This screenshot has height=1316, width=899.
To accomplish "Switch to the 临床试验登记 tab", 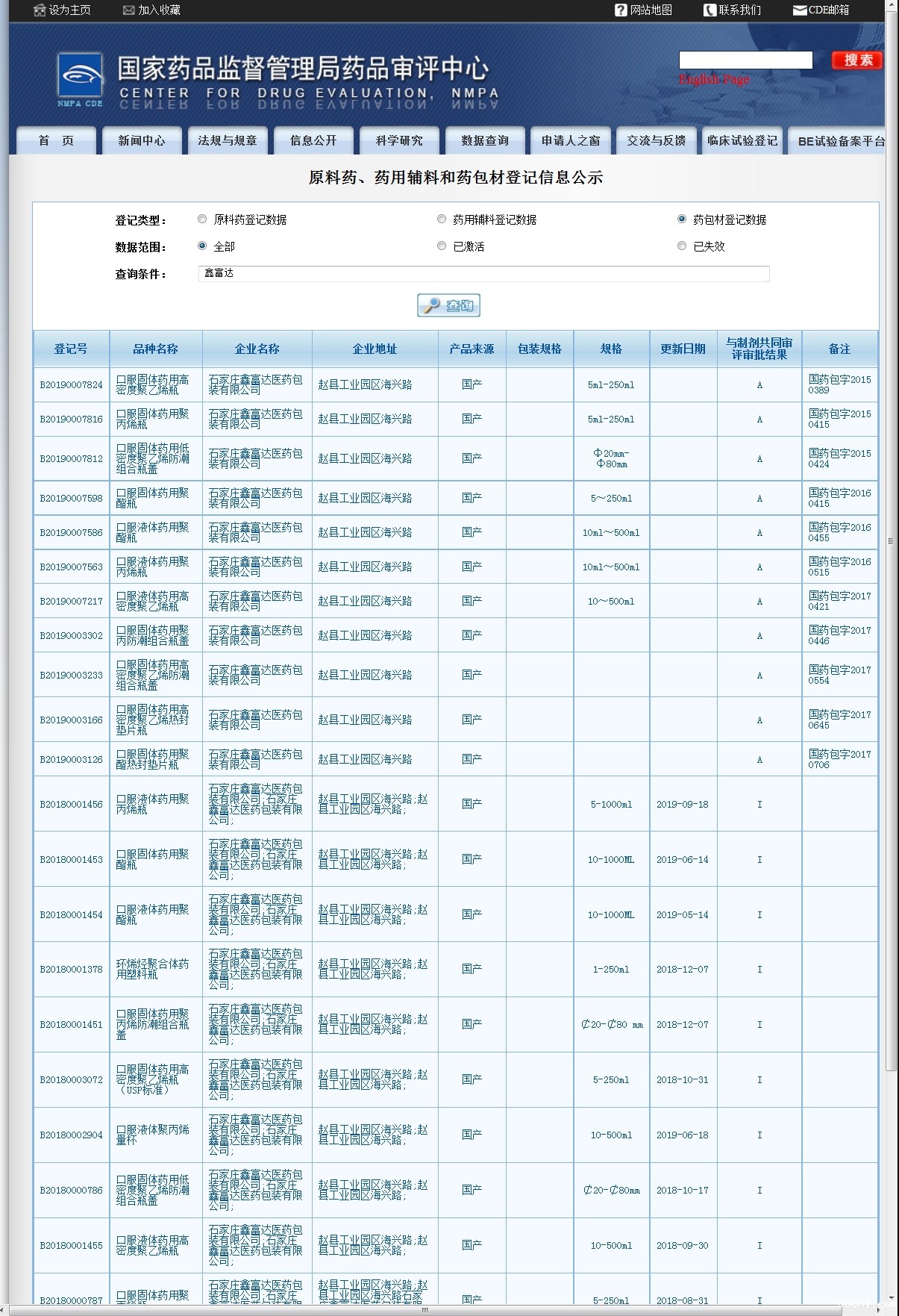I will click(742, 140).
